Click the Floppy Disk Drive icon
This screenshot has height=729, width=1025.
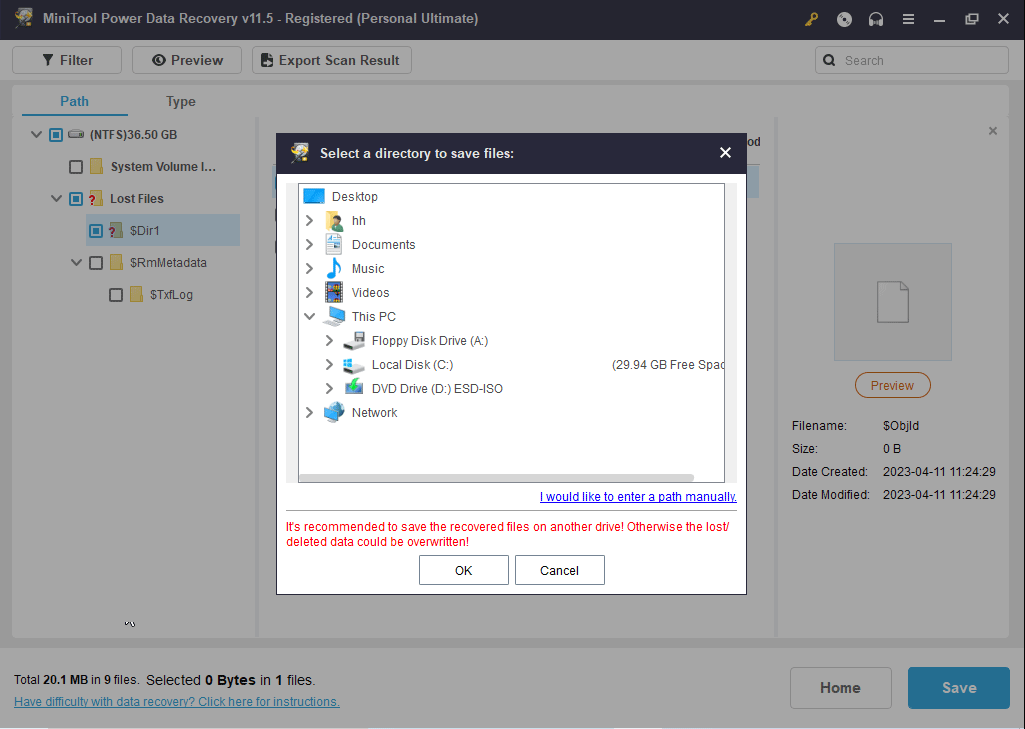tap(354, 341)
